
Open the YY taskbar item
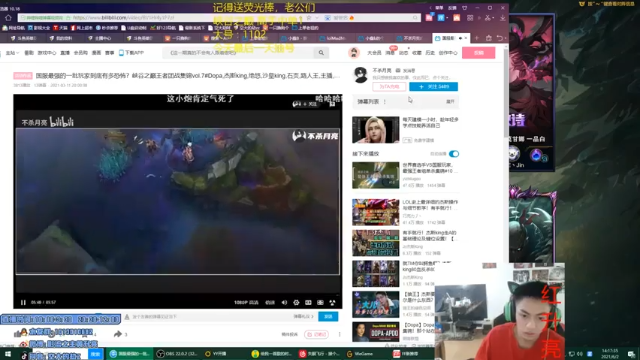point(217,354)
